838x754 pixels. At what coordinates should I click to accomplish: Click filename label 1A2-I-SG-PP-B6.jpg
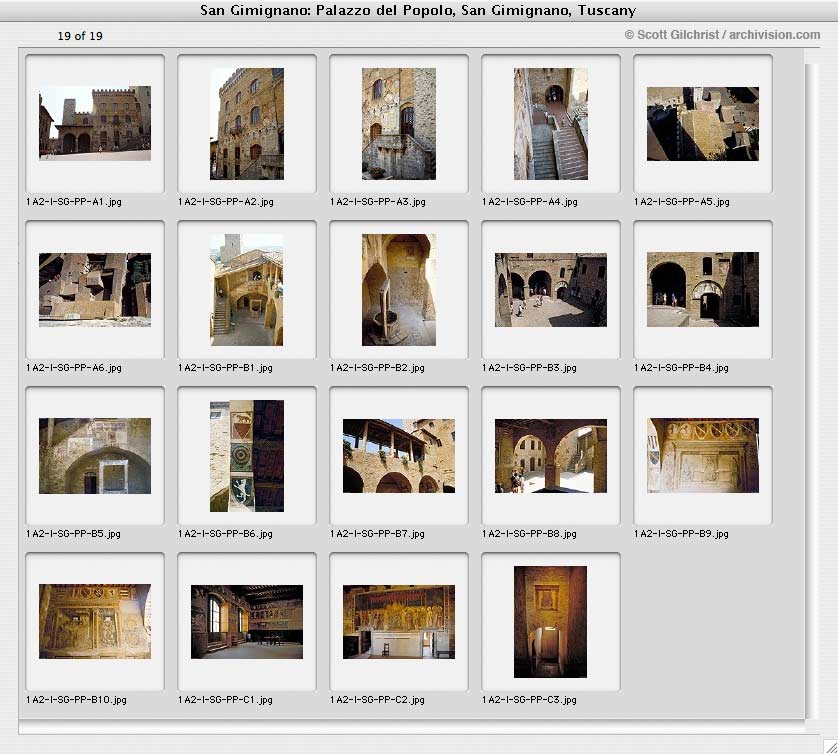pos(225,534)
